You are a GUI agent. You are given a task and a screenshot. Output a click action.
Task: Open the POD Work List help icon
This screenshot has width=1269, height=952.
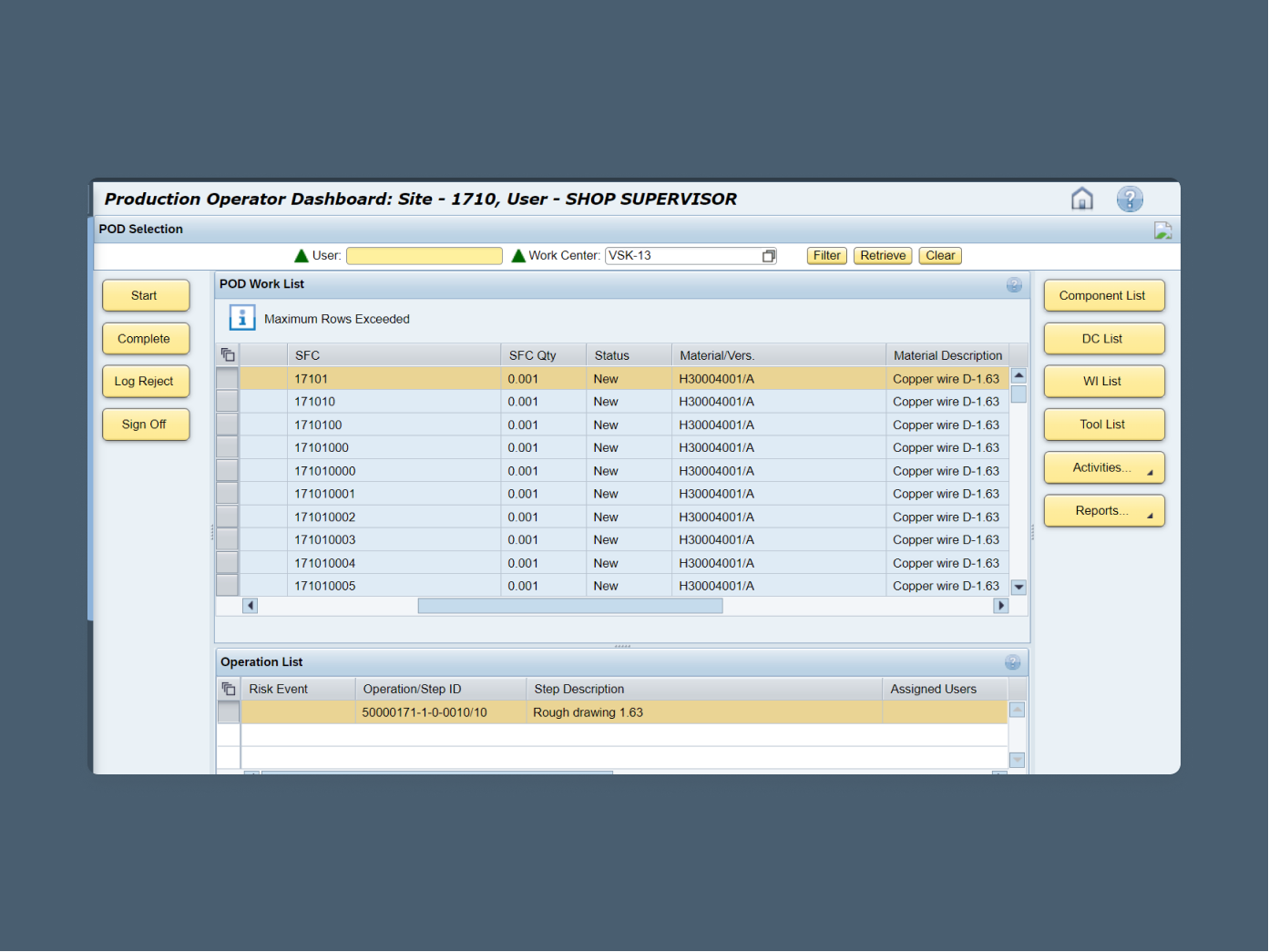tap(1014, 285)
